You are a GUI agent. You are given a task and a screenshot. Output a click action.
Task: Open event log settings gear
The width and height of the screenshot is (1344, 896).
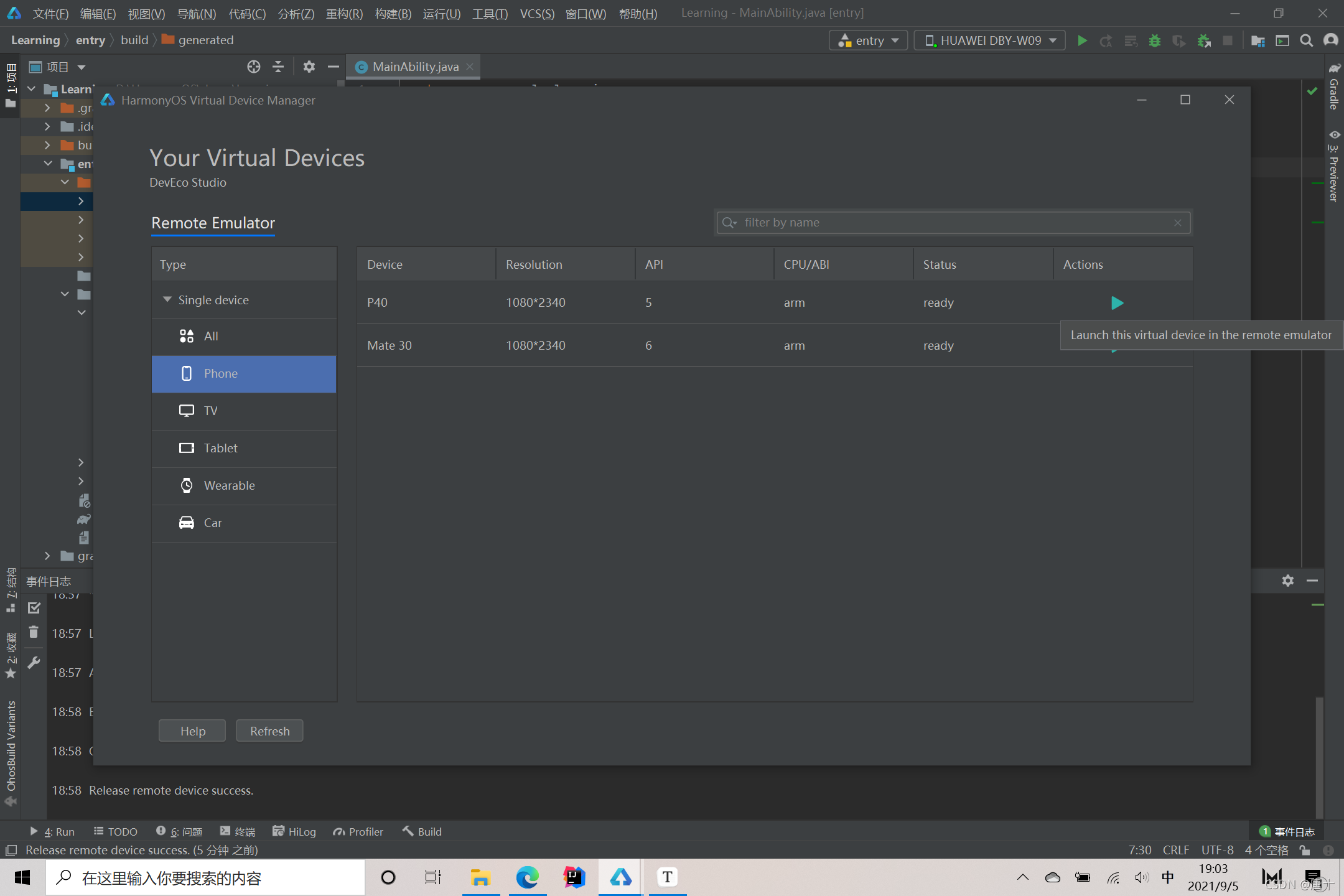(1287, 581)
